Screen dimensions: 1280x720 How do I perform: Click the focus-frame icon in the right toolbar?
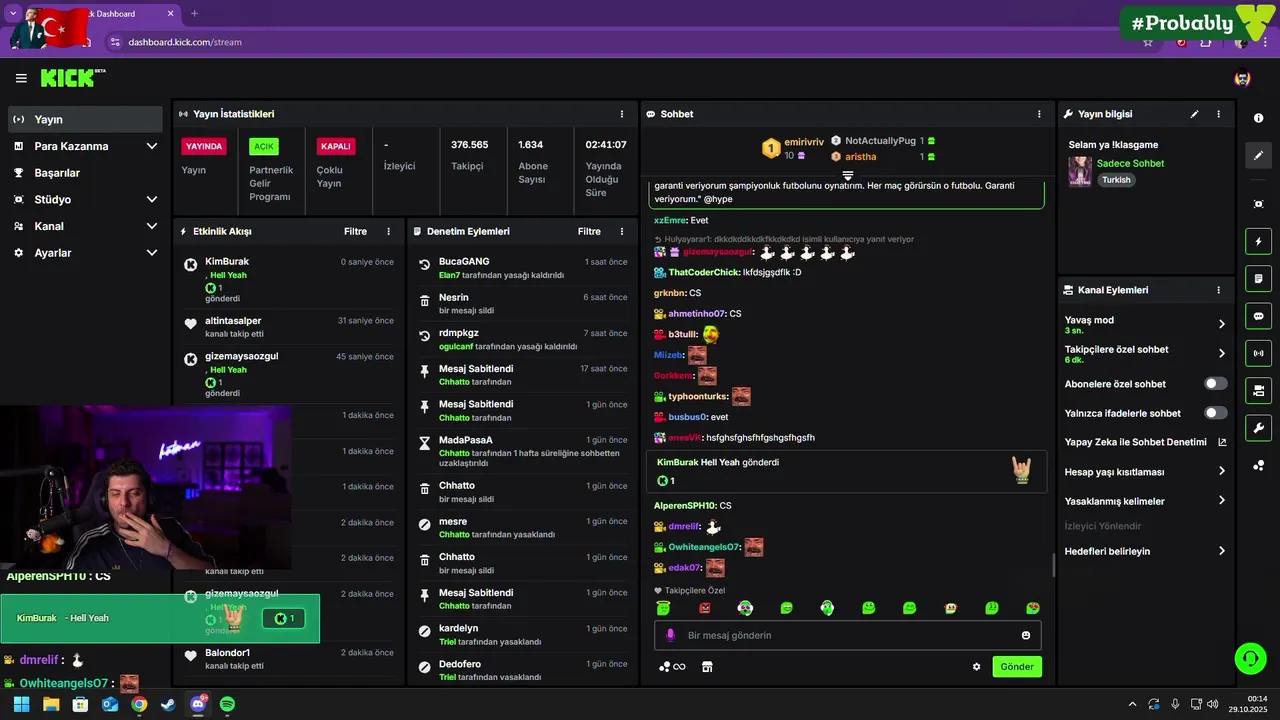pyautogui.click(x=1258, y=204)
